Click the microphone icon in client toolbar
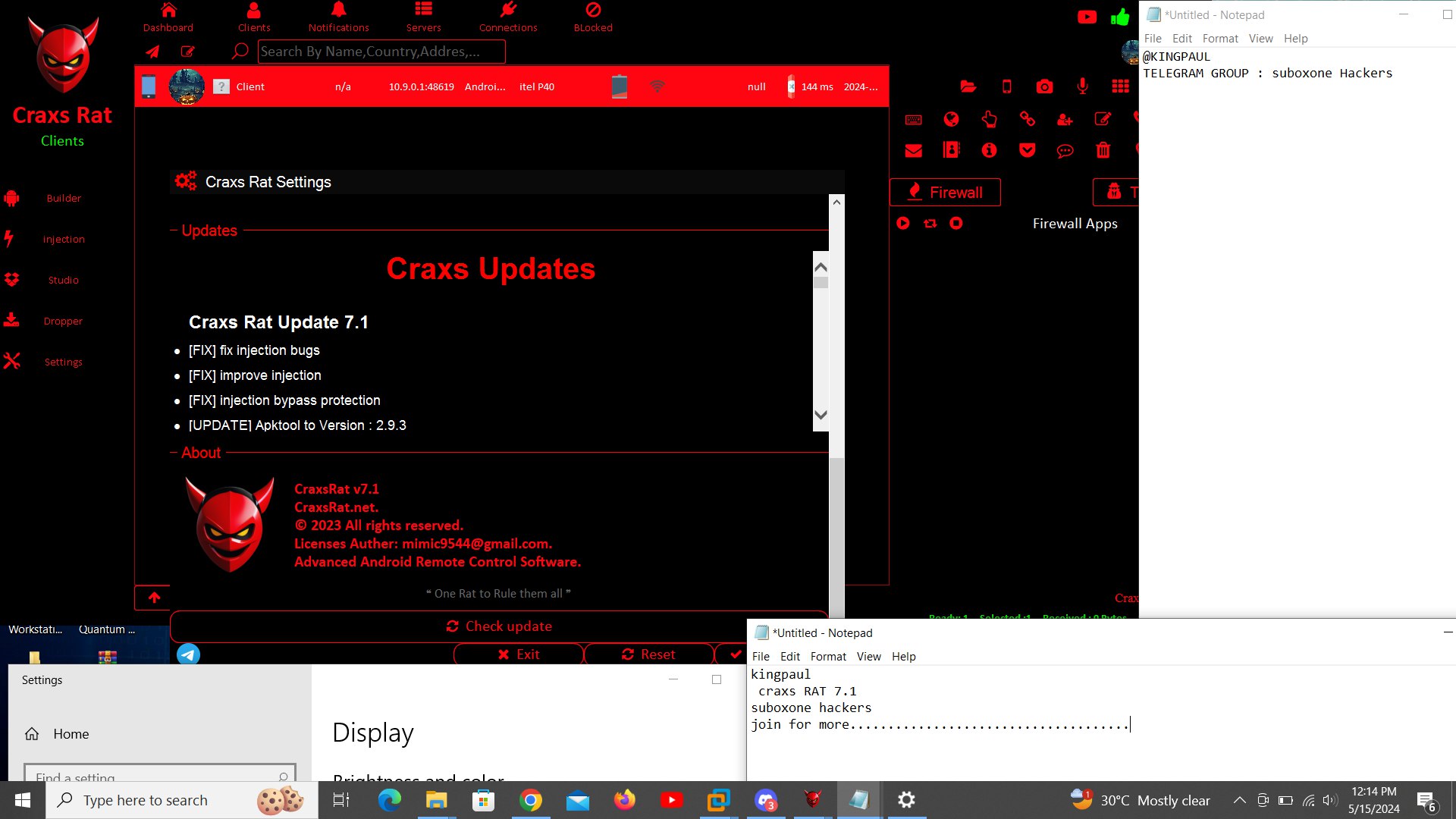 pos(1082,86)
